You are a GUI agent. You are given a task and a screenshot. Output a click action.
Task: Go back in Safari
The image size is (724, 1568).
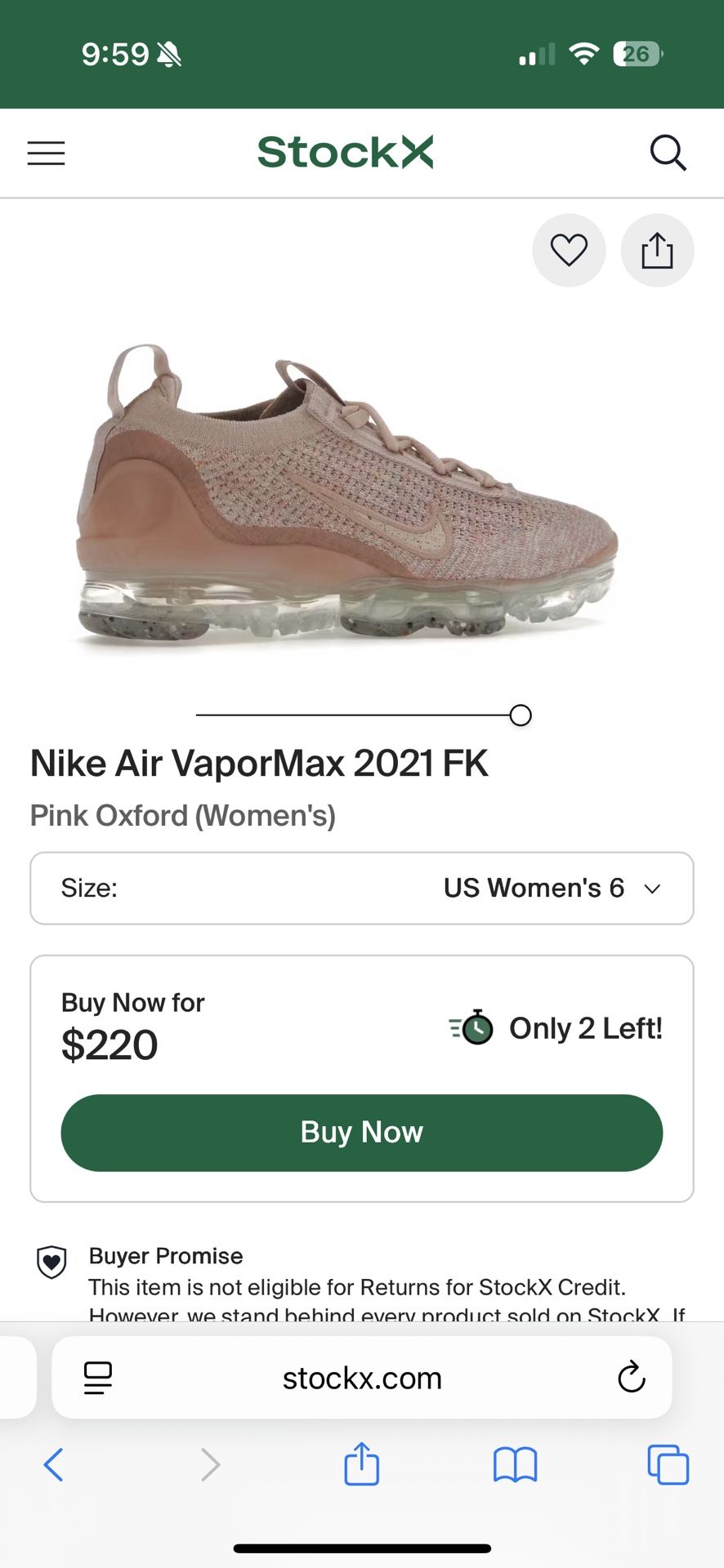point(54,1464)
